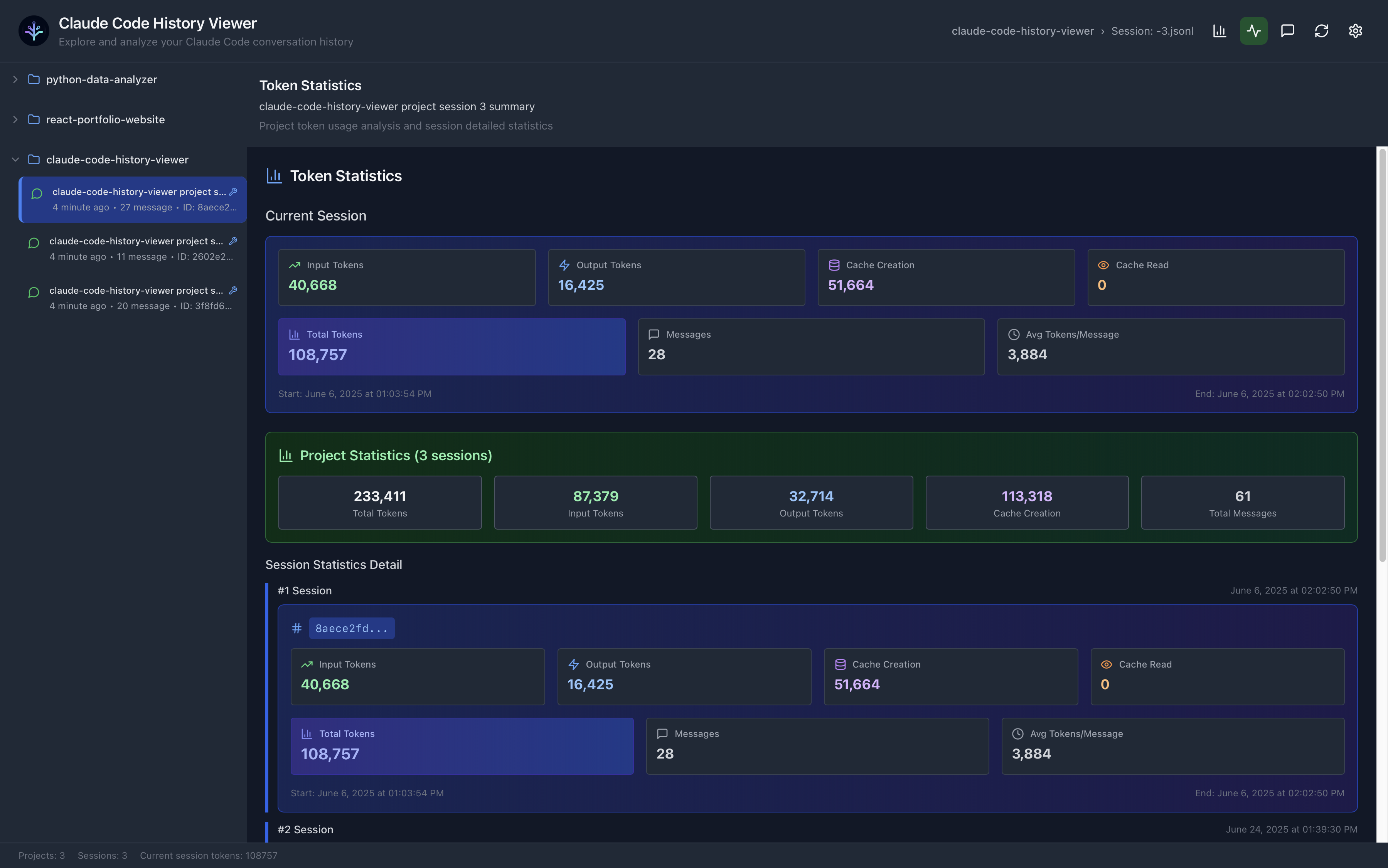Image resolution: width=1388 pixels, height=868 pixels.
Task: Select the python-data-analyzer project name
Action: [102, 79]
